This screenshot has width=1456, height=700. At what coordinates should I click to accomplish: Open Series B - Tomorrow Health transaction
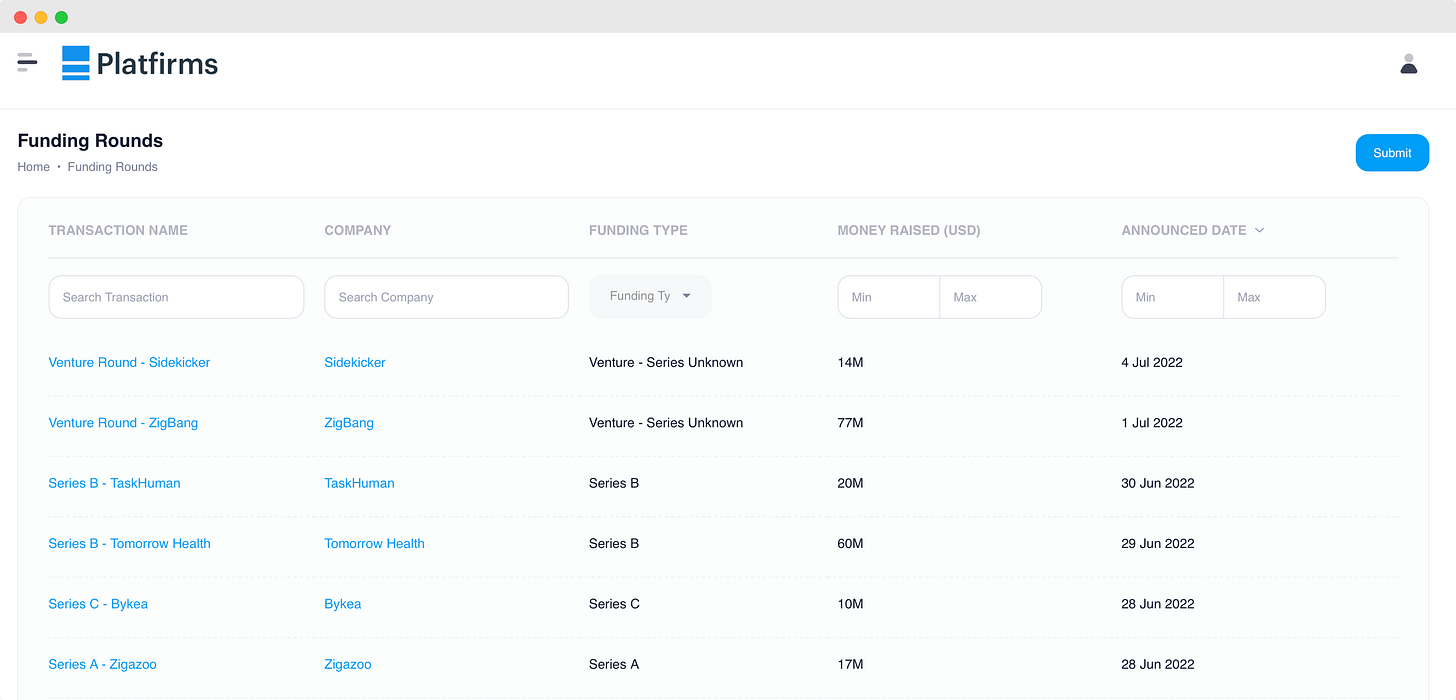tap(129, 543)
